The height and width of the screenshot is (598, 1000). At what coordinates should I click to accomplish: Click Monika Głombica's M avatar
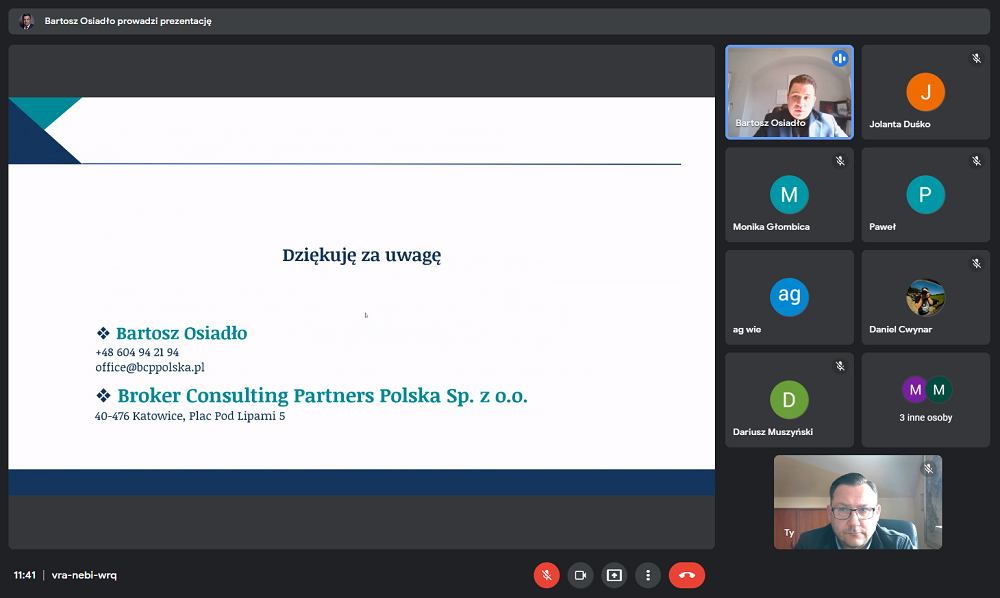pyautogui.click(x=789, y=195)
